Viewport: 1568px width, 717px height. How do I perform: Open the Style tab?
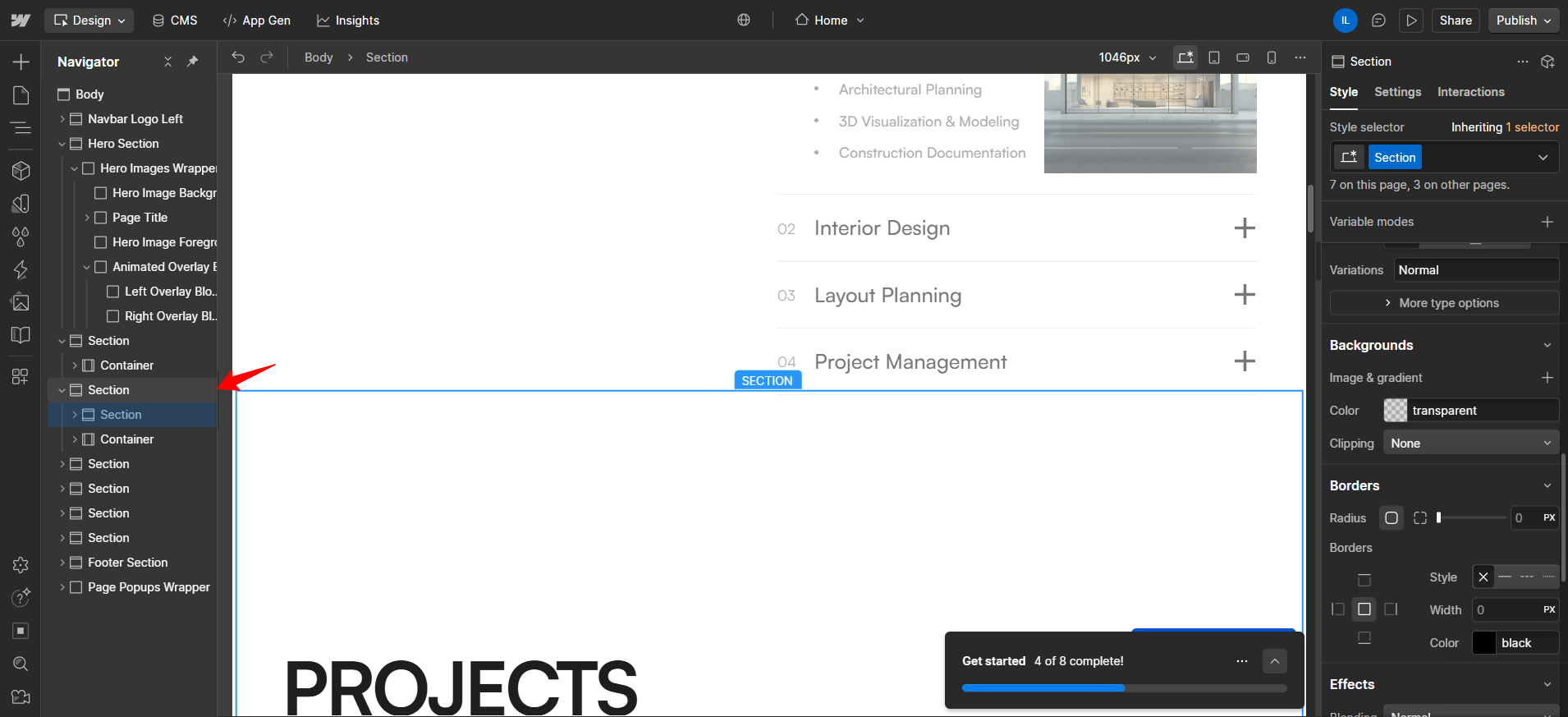[1344, 92]
